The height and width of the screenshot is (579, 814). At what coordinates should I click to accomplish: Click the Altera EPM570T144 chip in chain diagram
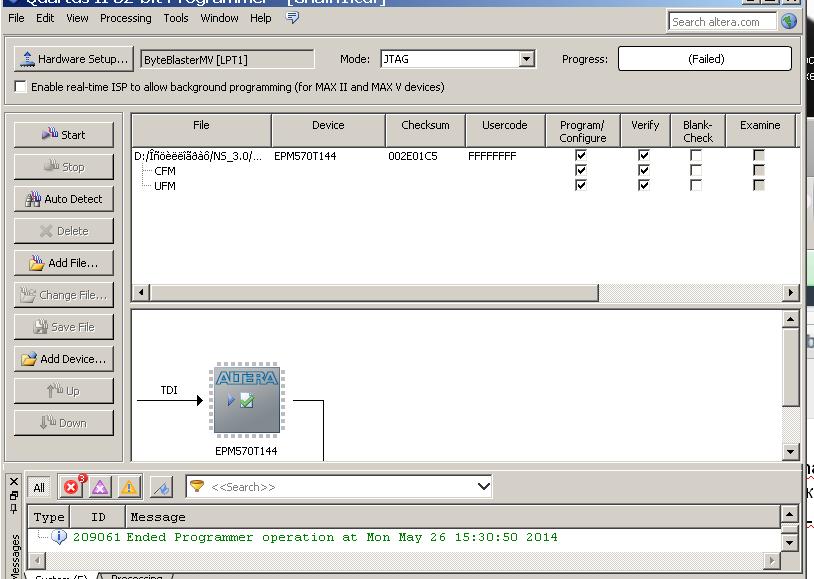tap(247, 400)
